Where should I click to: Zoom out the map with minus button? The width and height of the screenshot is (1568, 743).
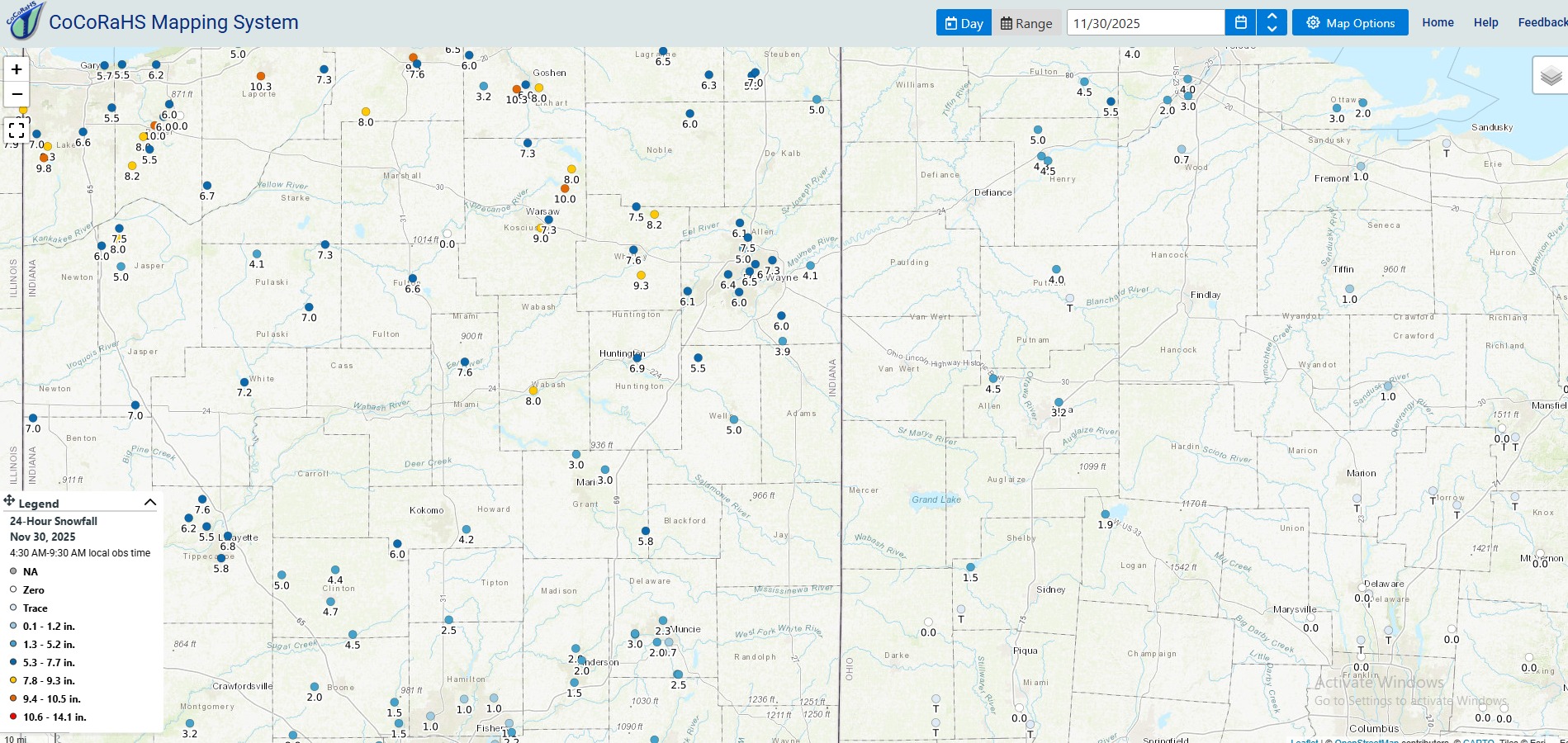point(17,94)
